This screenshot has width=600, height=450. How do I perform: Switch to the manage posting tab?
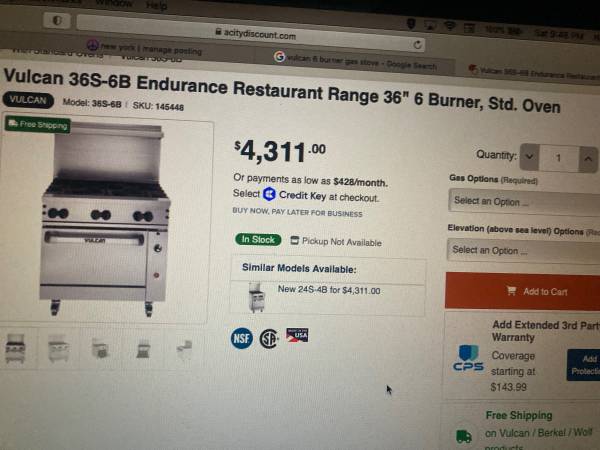pyautogui.click(x=145, y=48)
